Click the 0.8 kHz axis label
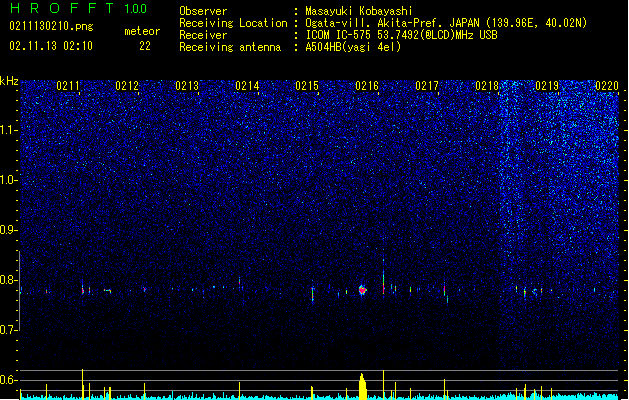 [9, 280]
